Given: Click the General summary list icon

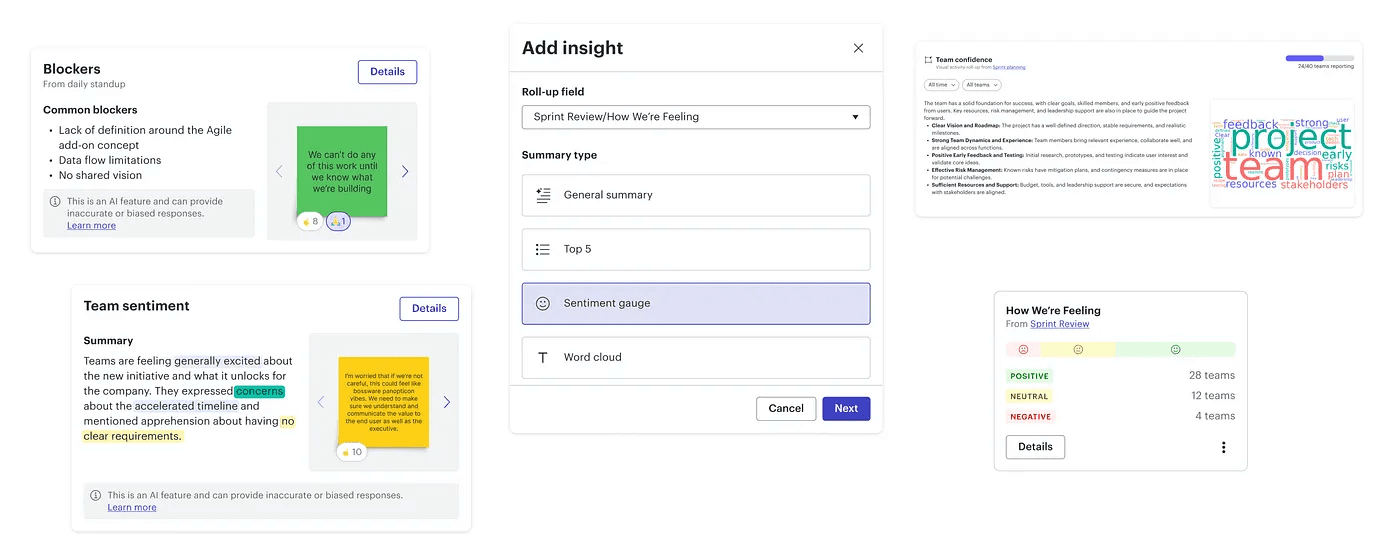Looking at the screenshot, I should pyautogui.click(x=543, y=195).
